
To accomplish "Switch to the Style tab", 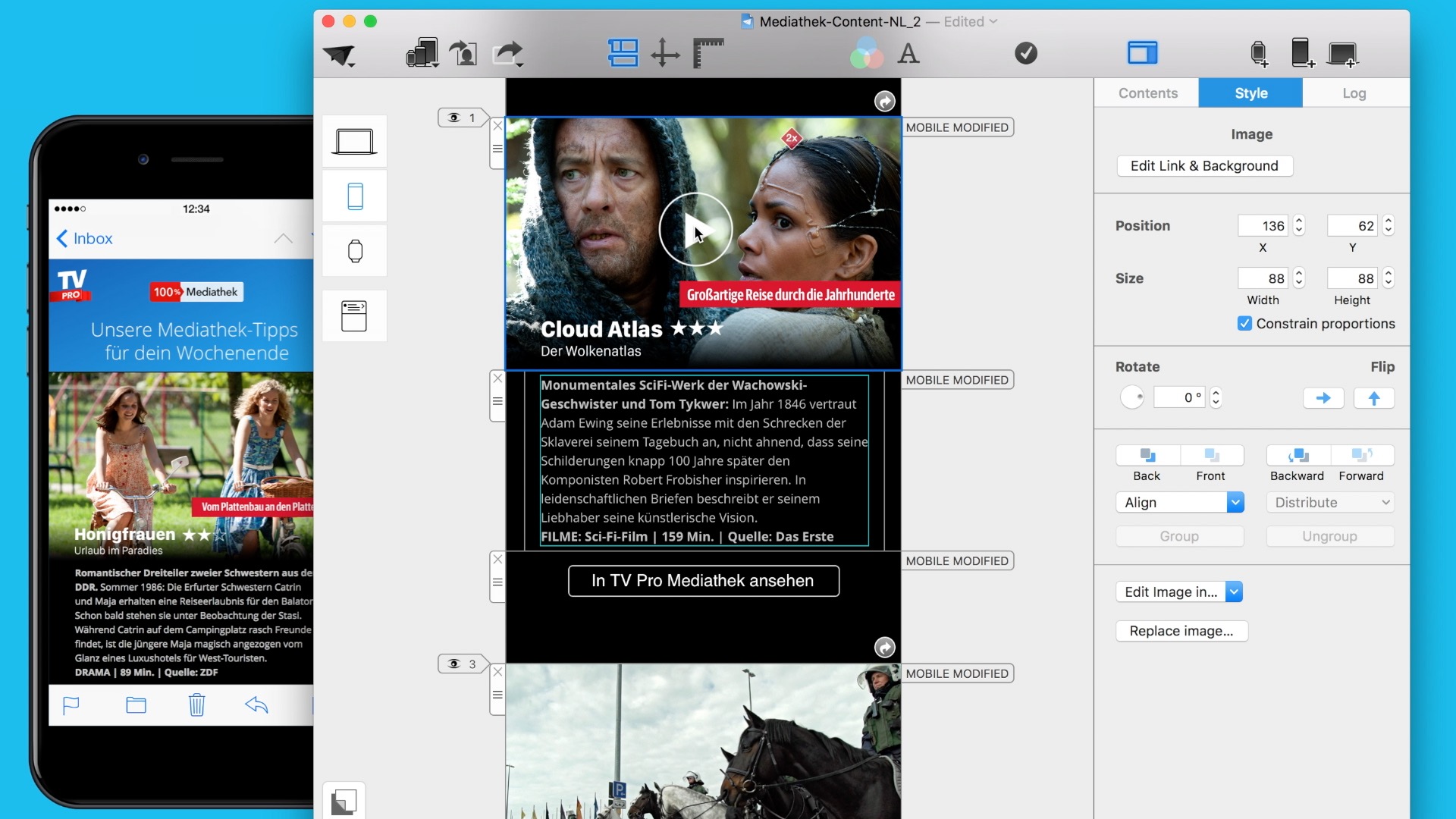I will pos(1250,93).
